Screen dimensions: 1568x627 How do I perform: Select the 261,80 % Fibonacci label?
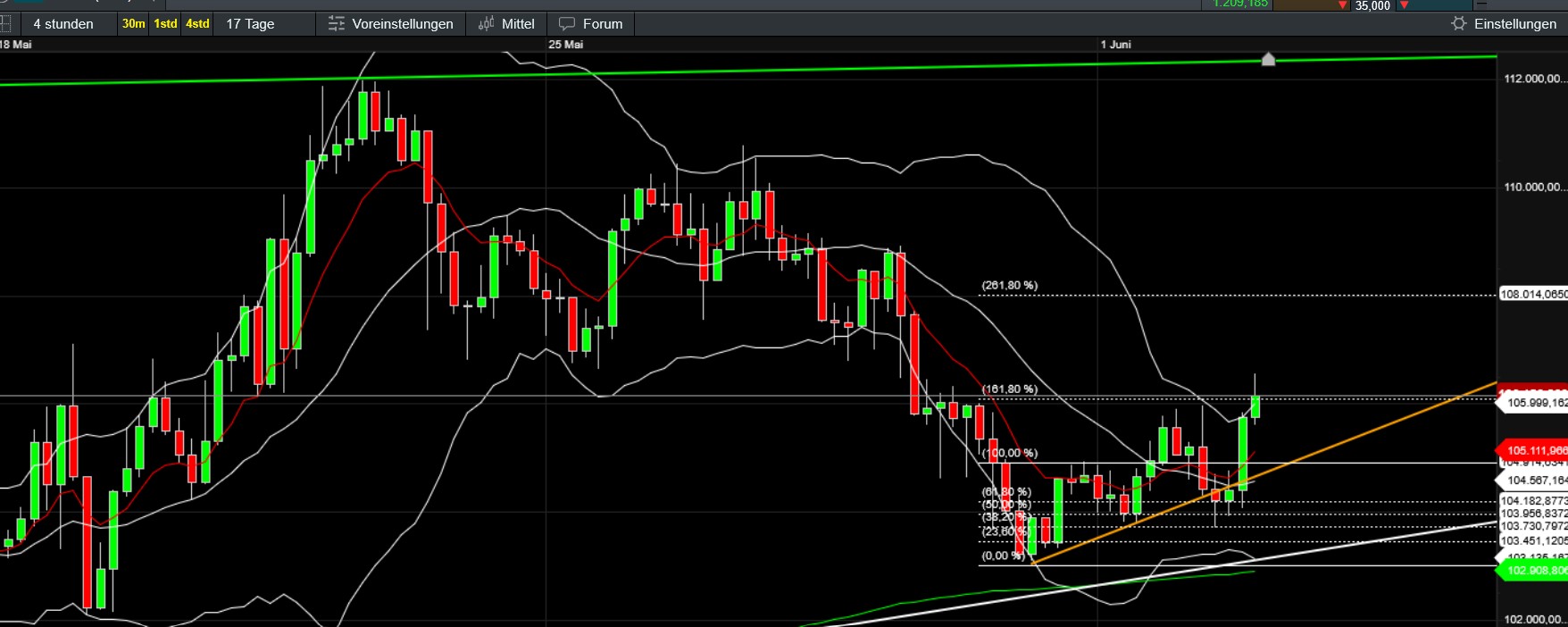click(1009, 286)
